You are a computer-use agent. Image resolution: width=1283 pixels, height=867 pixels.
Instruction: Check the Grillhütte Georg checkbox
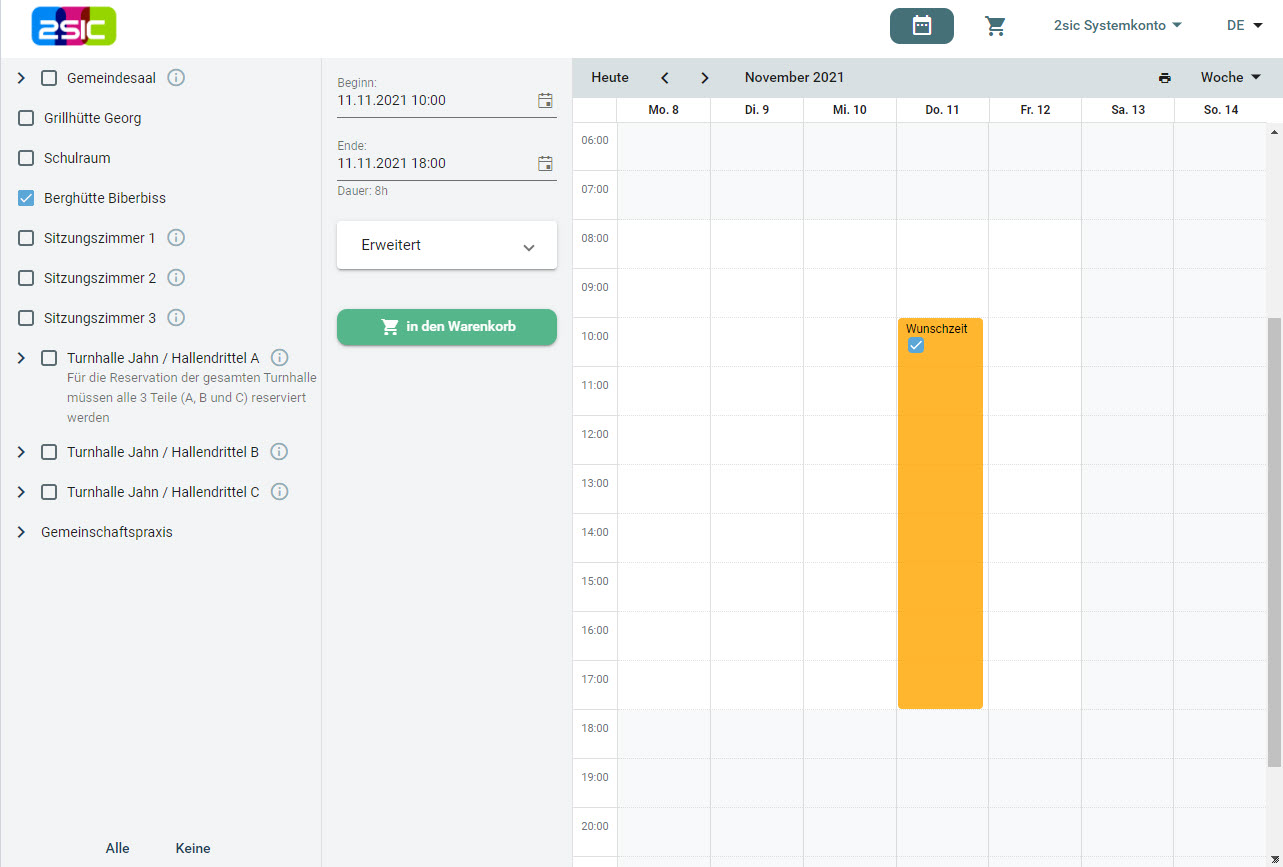pyautogui.click(x=26, y=118)
